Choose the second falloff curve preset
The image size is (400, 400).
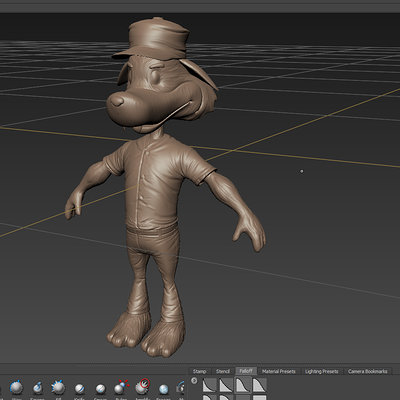(x=226, y=385)
